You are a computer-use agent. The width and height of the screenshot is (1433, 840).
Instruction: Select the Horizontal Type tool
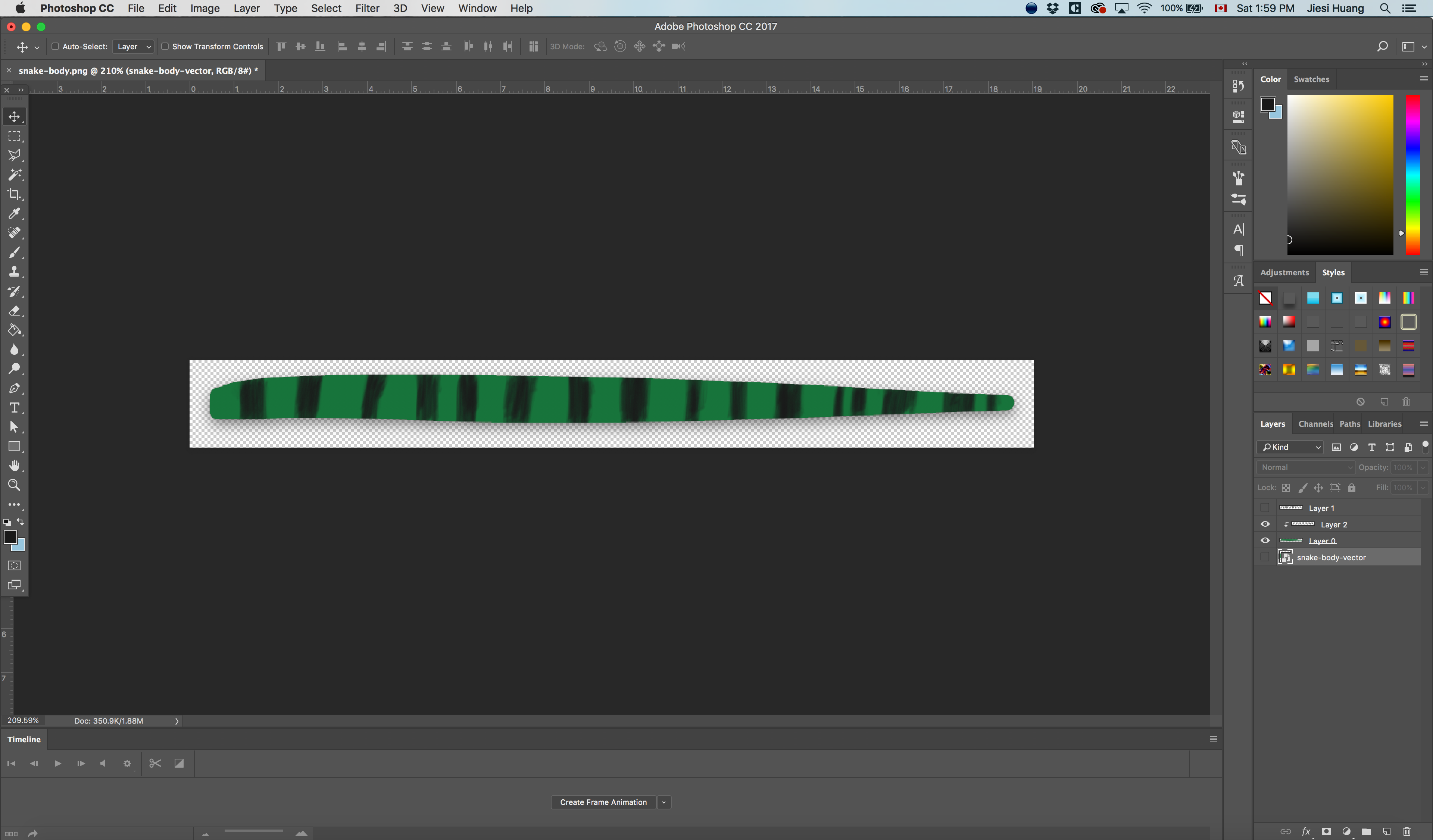(14, 407)
